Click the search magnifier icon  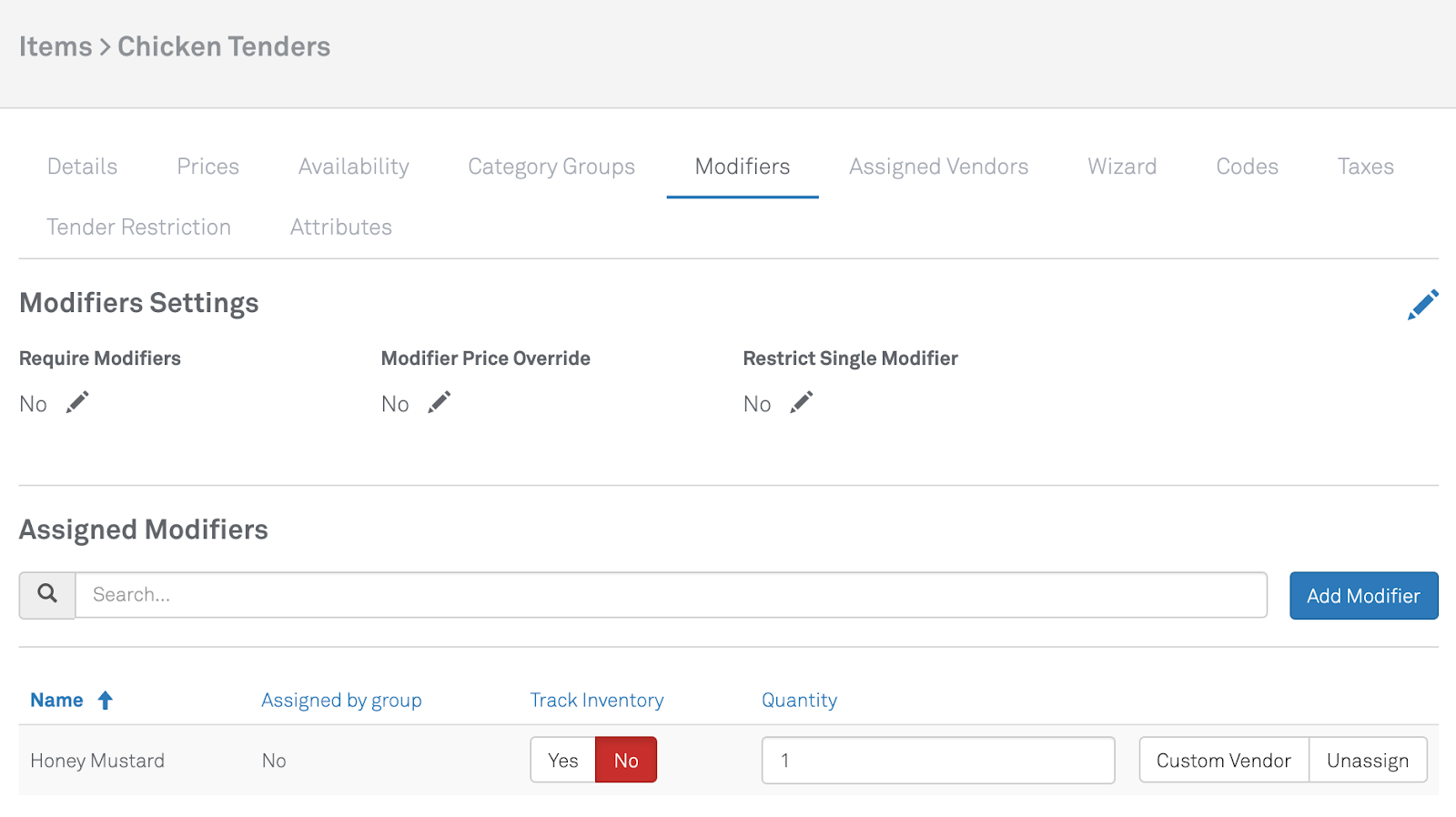tap(47, 595)
